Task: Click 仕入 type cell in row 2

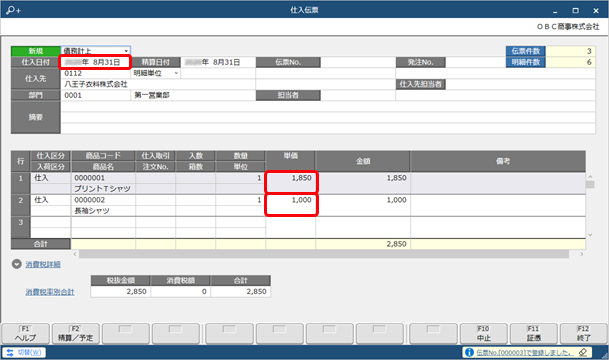Action: coord(50,200)
